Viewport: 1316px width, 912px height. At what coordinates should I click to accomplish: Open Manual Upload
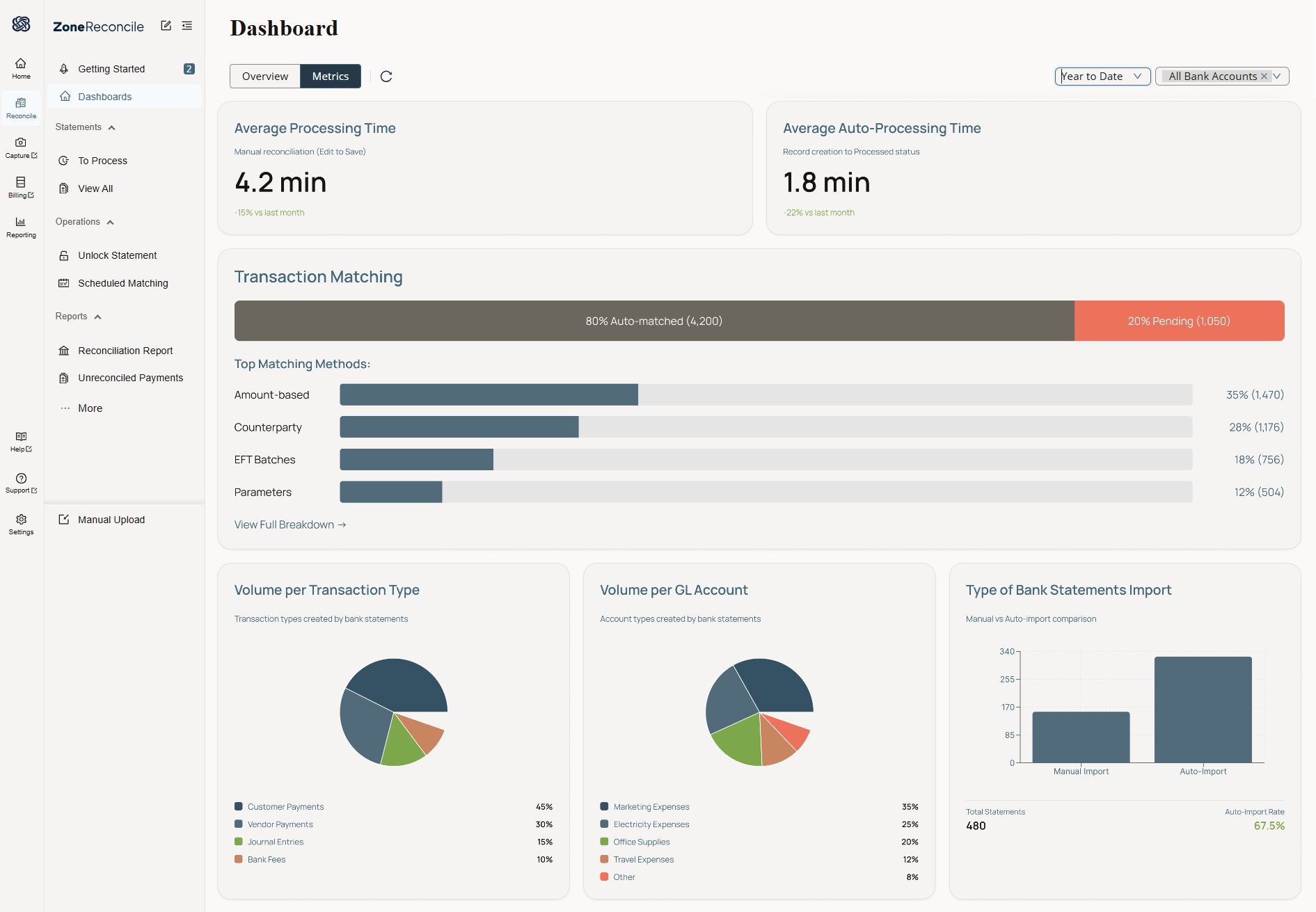[x=111, y=520]
